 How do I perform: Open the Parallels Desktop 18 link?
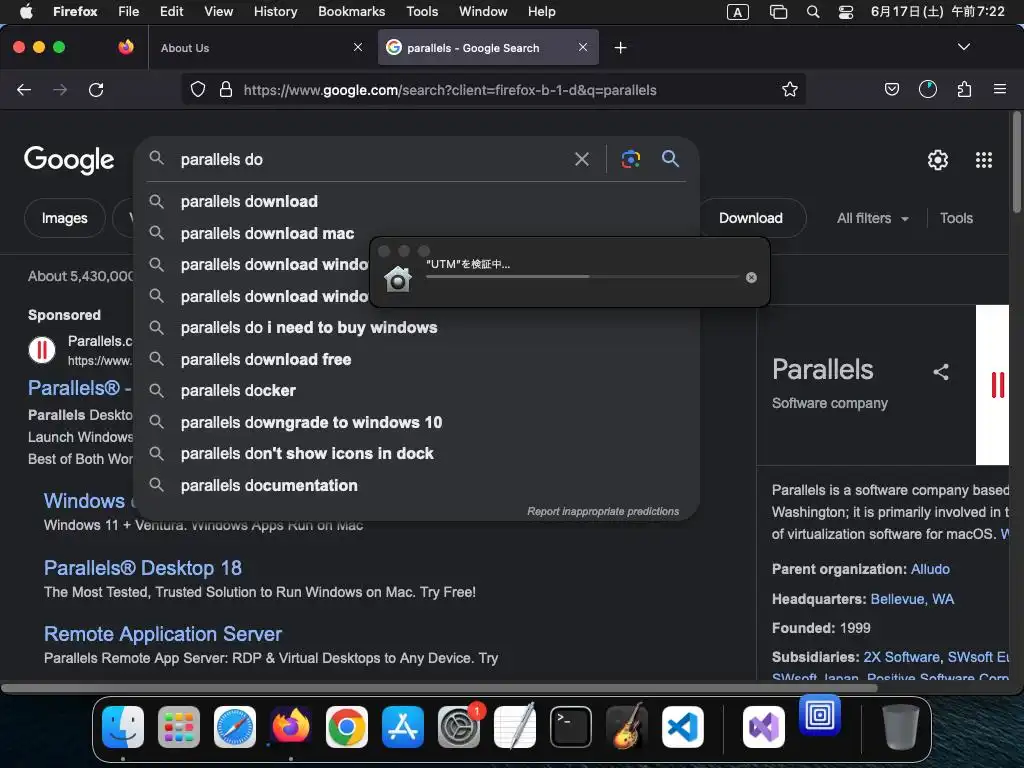142,568
